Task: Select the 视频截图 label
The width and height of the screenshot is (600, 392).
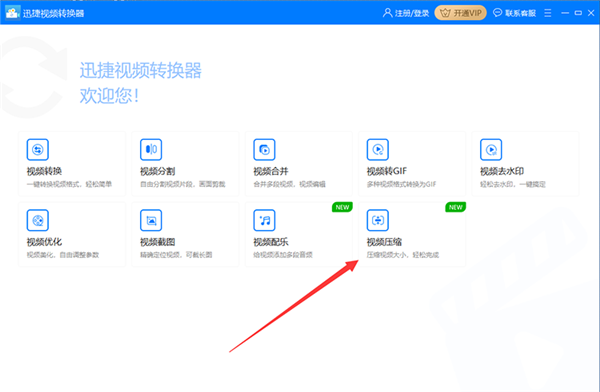Action: click(x=157, y=242)
